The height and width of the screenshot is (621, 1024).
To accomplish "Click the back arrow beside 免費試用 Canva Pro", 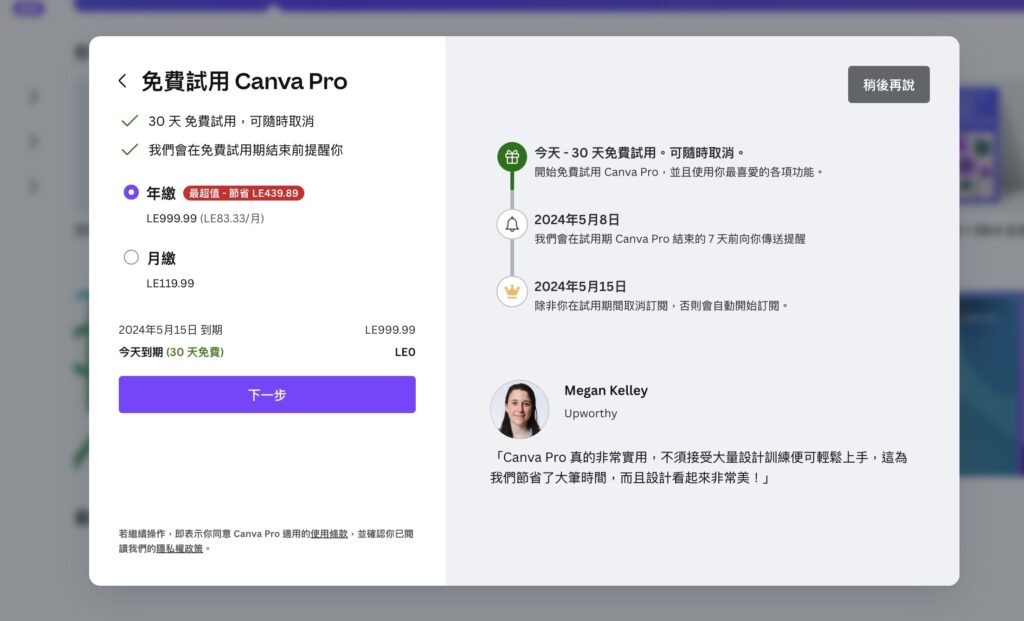I will pos(122,81).
